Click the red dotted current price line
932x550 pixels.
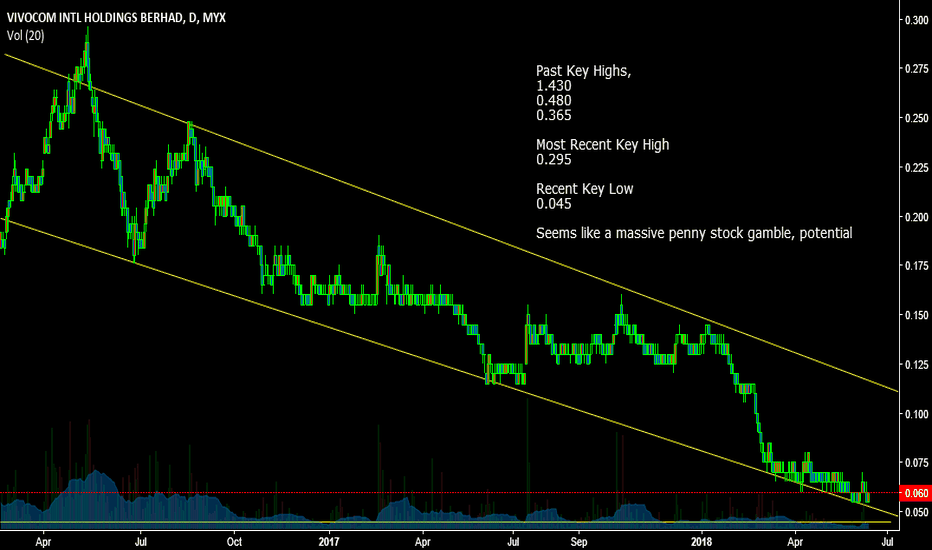[x=450, y=493]
